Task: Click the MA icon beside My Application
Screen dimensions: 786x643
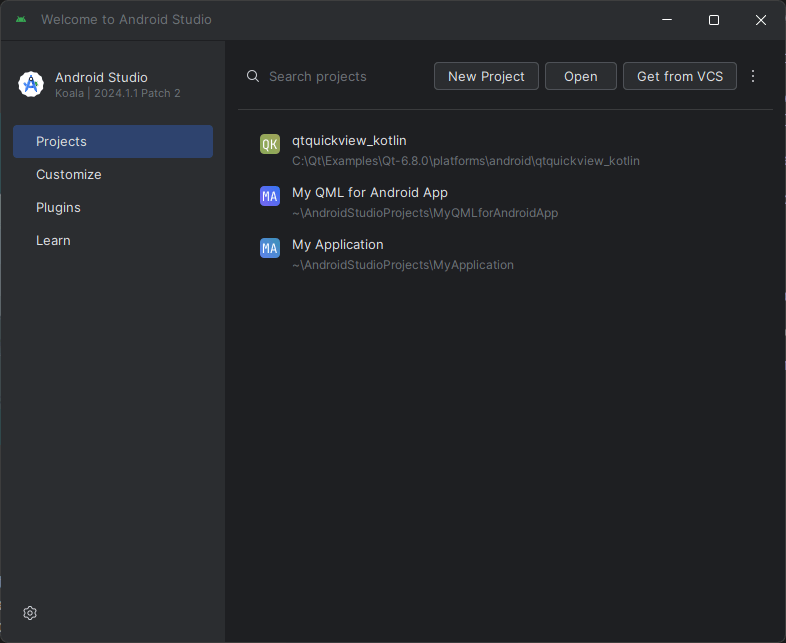Action: 269,248
